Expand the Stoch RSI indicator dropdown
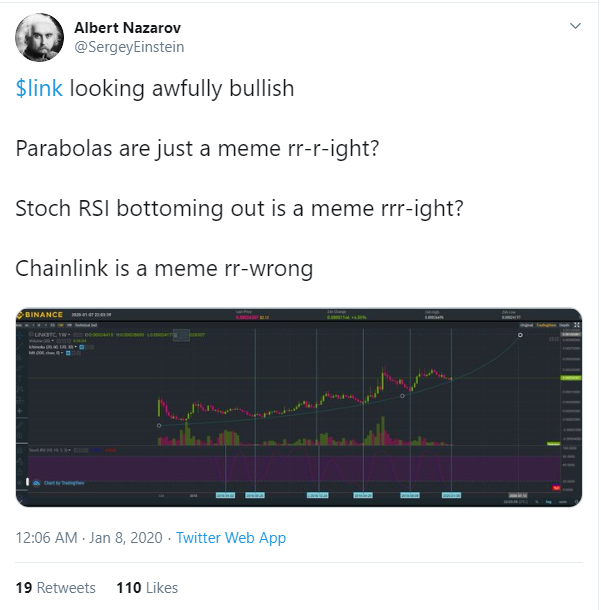The height and width of the screenshot is (610, 601). tap(70, 450)
